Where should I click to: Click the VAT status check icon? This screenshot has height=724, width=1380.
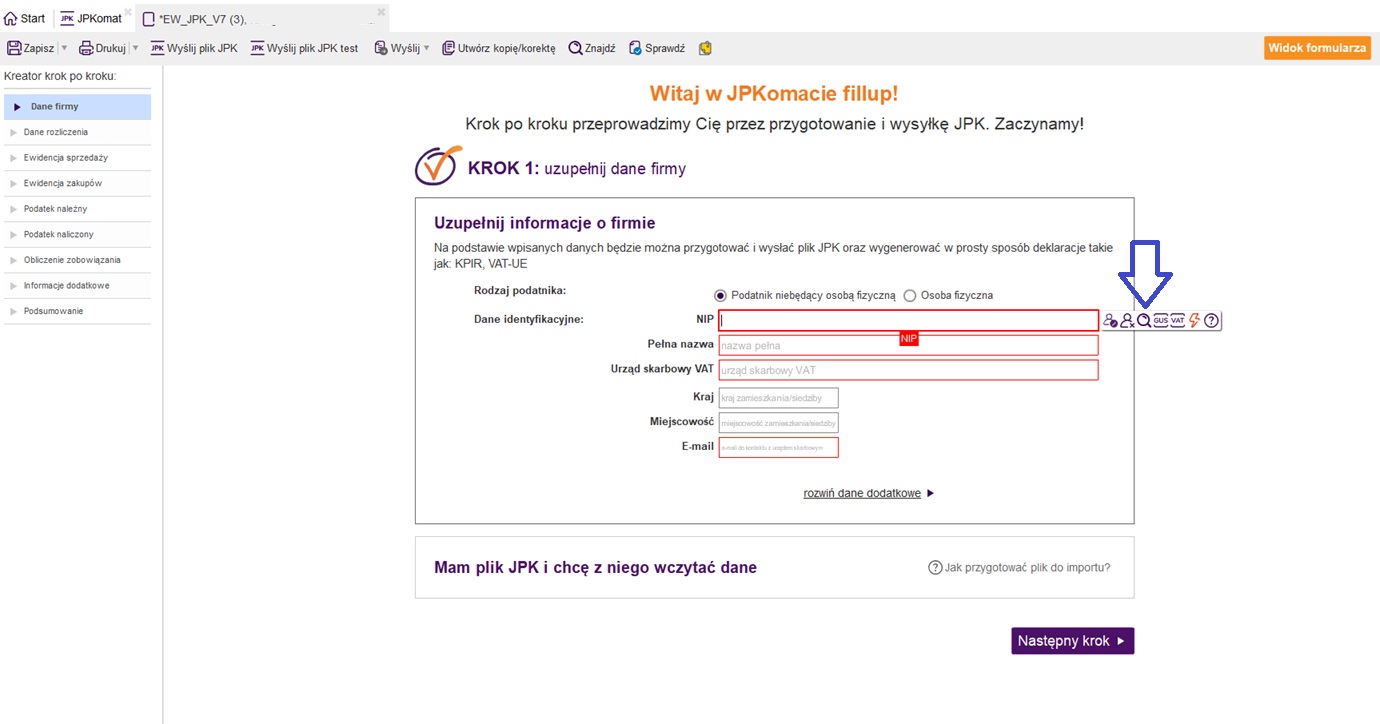(1177, 321)
